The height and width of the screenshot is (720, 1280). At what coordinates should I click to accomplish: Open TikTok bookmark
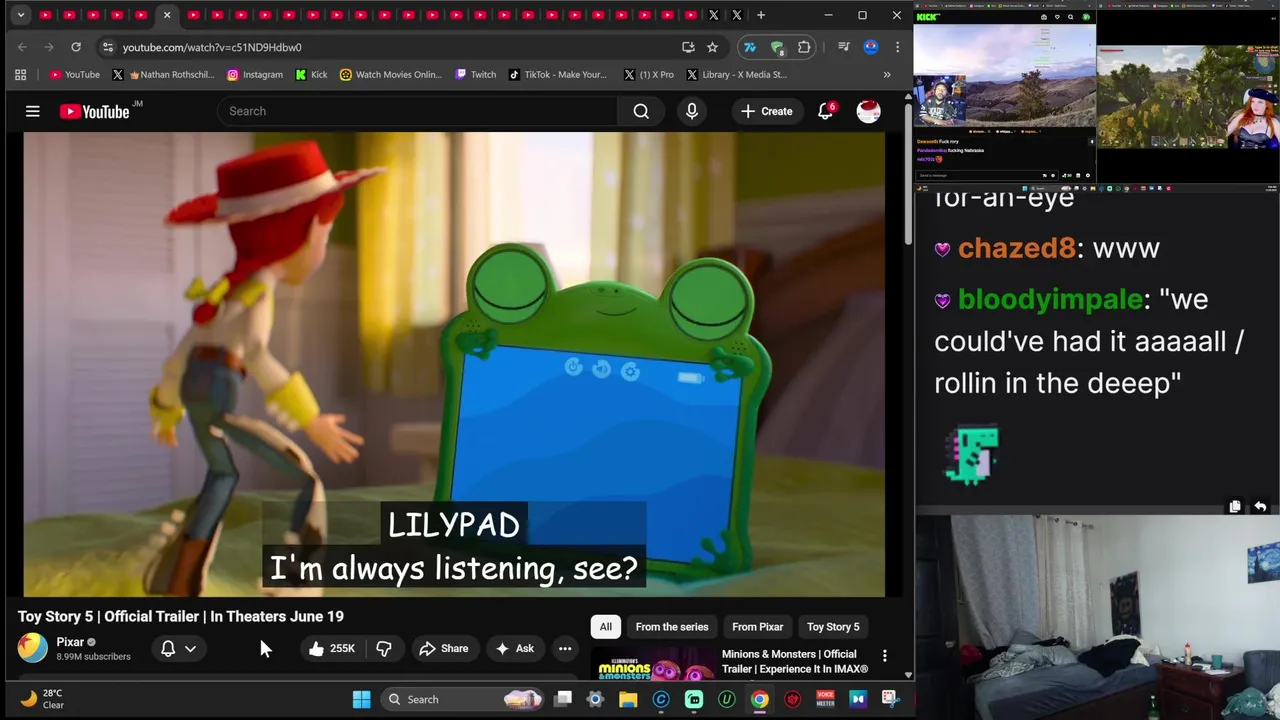[x=558, y=74]
